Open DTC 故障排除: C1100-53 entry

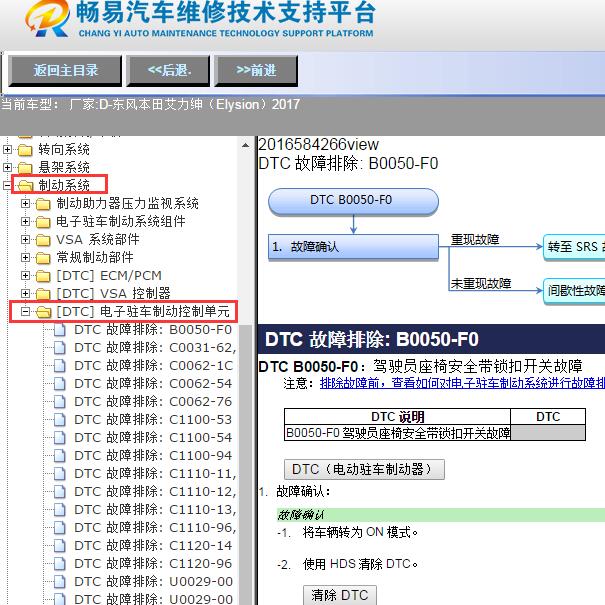click(153, 419)
